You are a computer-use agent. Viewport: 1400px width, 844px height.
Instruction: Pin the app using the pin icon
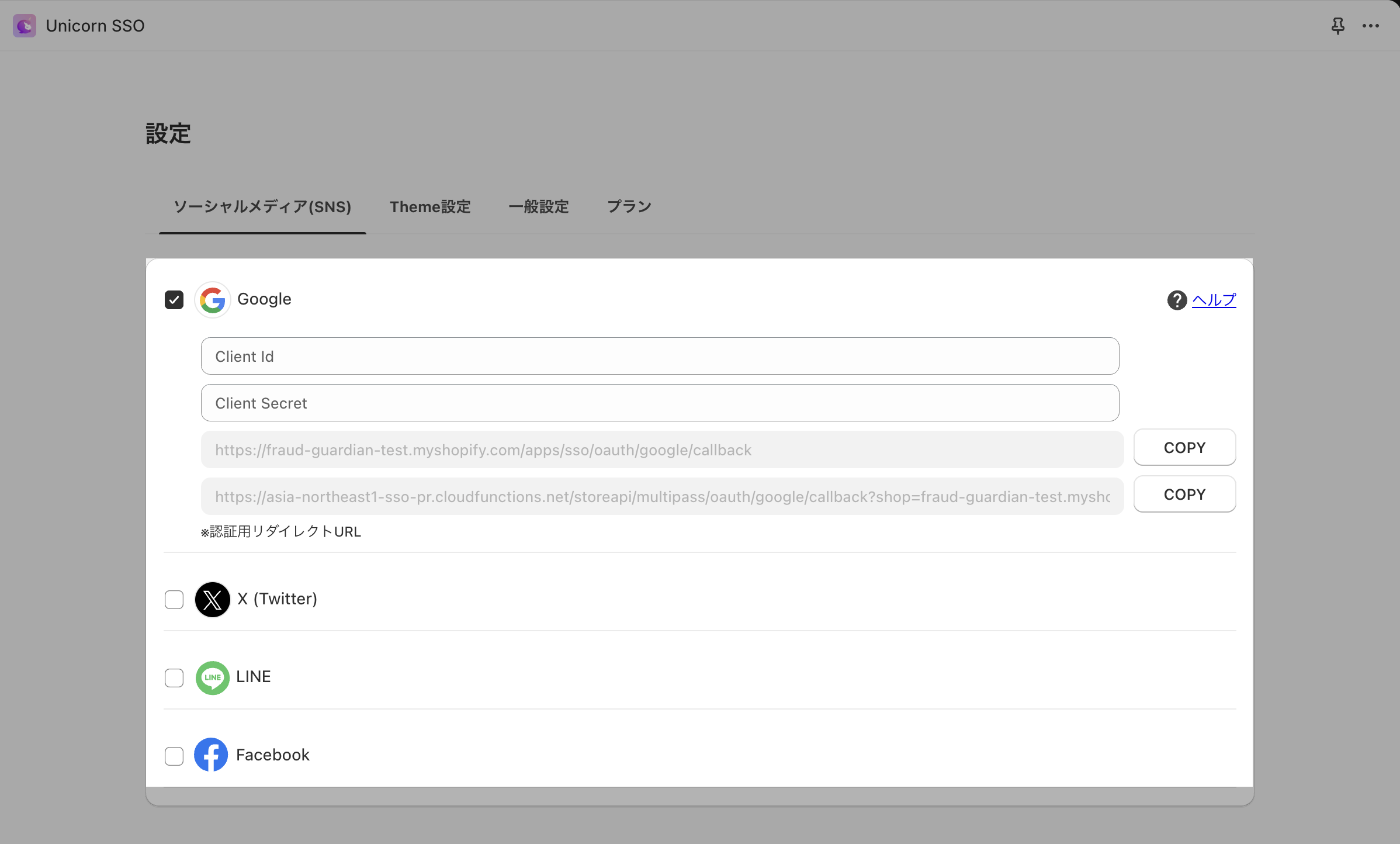(x=1337, y=26)
